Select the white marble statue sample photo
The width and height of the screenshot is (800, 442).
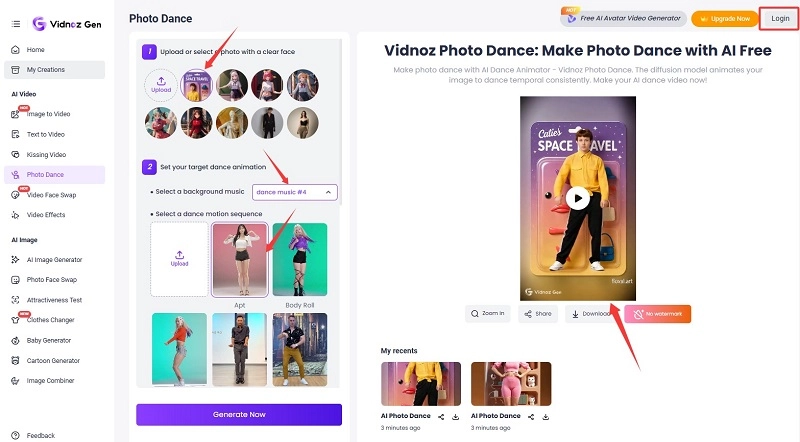point(232,123)
